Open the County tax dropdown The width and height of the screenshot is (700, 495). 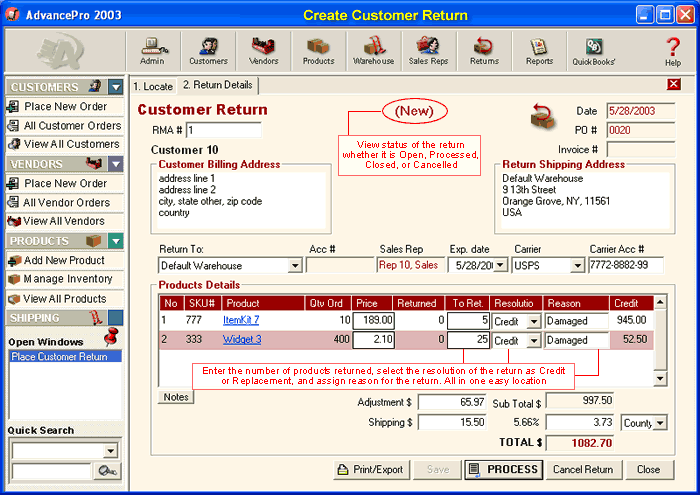coord(660,422)
